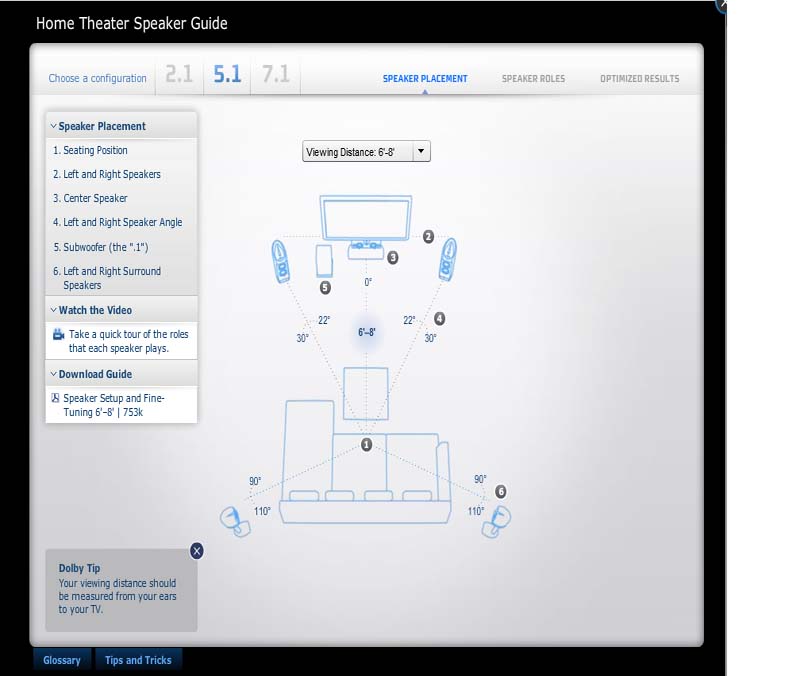The width and height of the screenshot is (800, 676).
Task: Select the 5.1 speaker configuration
Action: (x=227, y=74)
